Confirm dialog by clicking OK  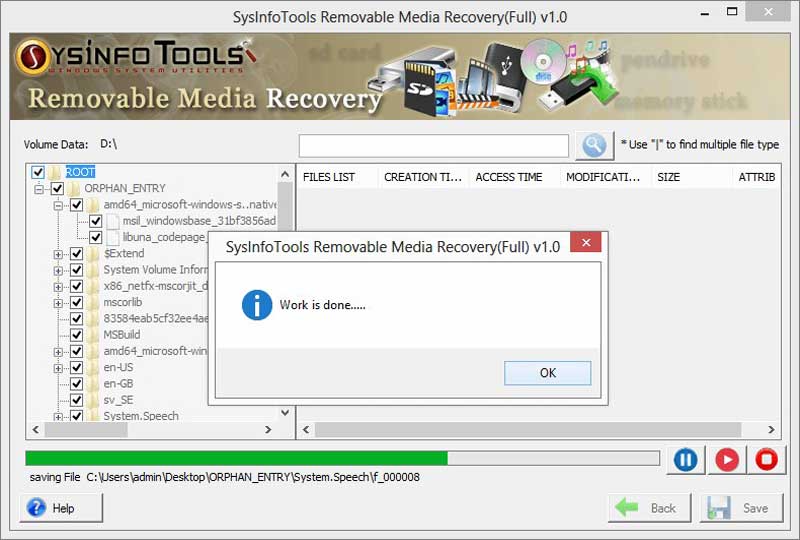click(547, 373)
